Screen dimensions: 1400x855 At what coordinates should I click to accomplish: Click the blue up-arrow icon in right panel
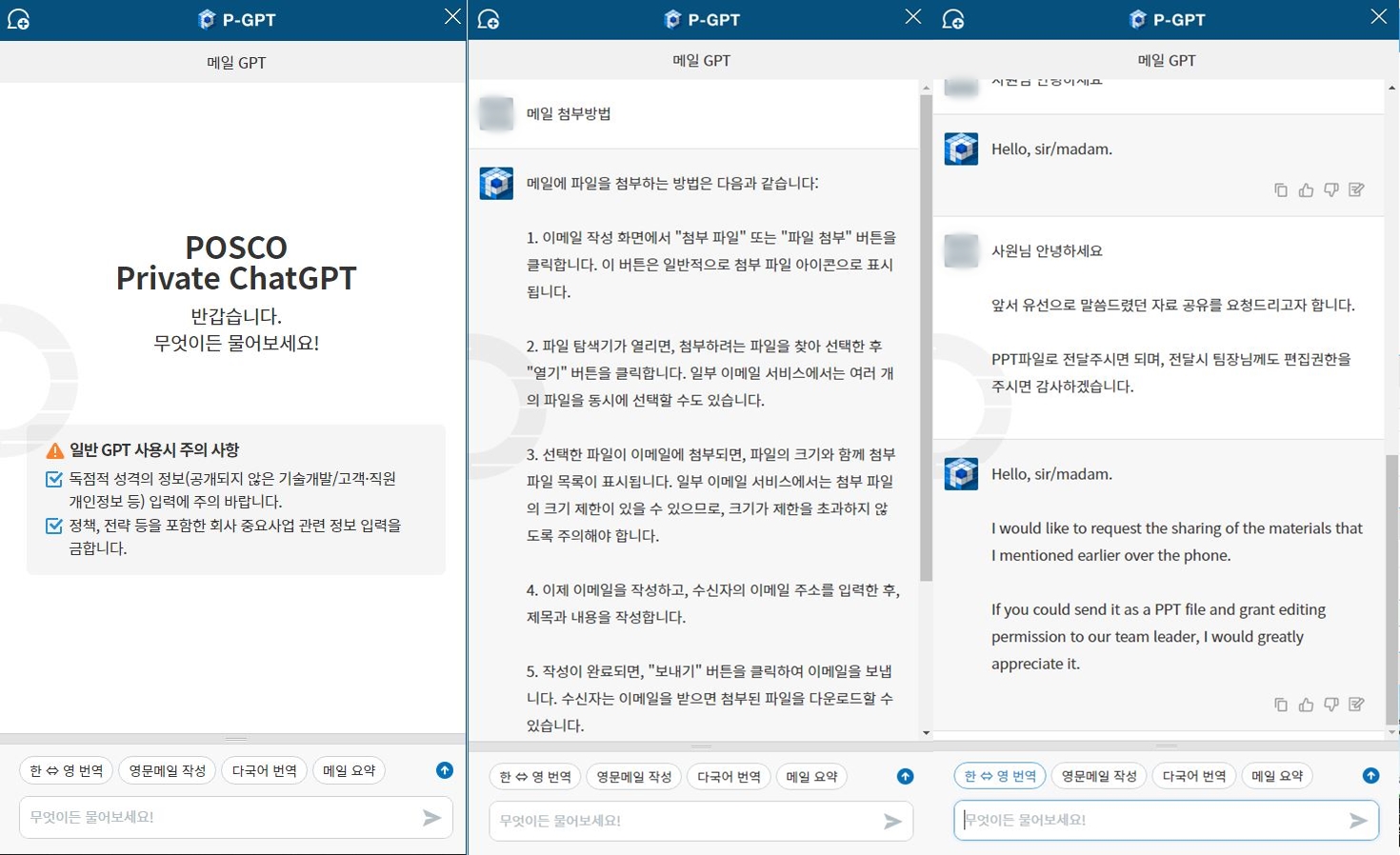(x=1370, y=775)
